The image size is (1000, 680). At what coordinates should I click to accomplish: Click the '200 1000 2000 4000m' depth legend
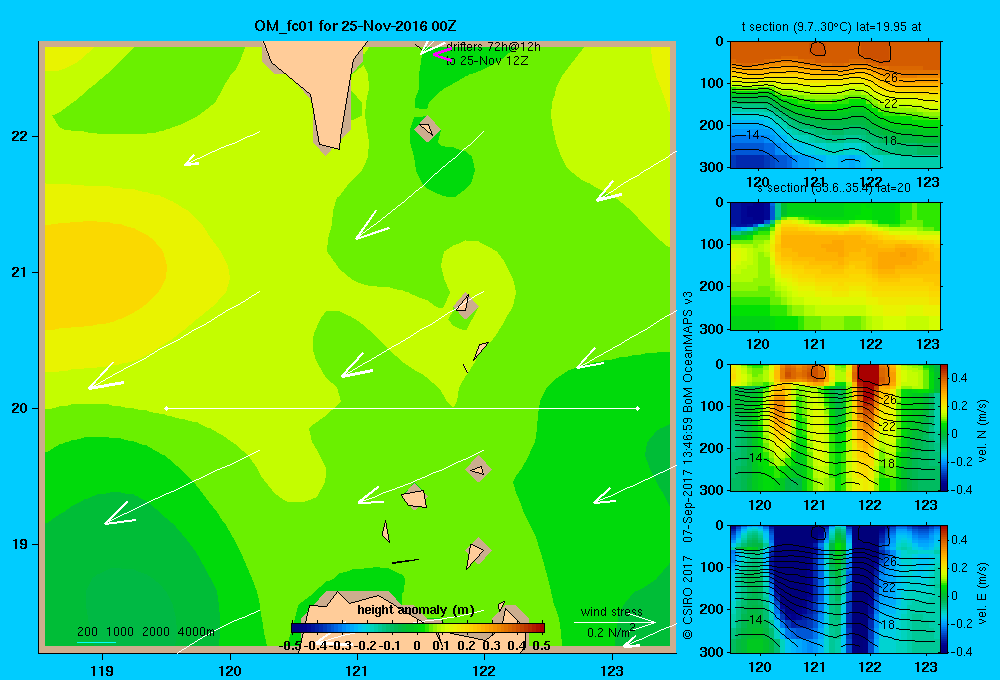coord(145,632)
